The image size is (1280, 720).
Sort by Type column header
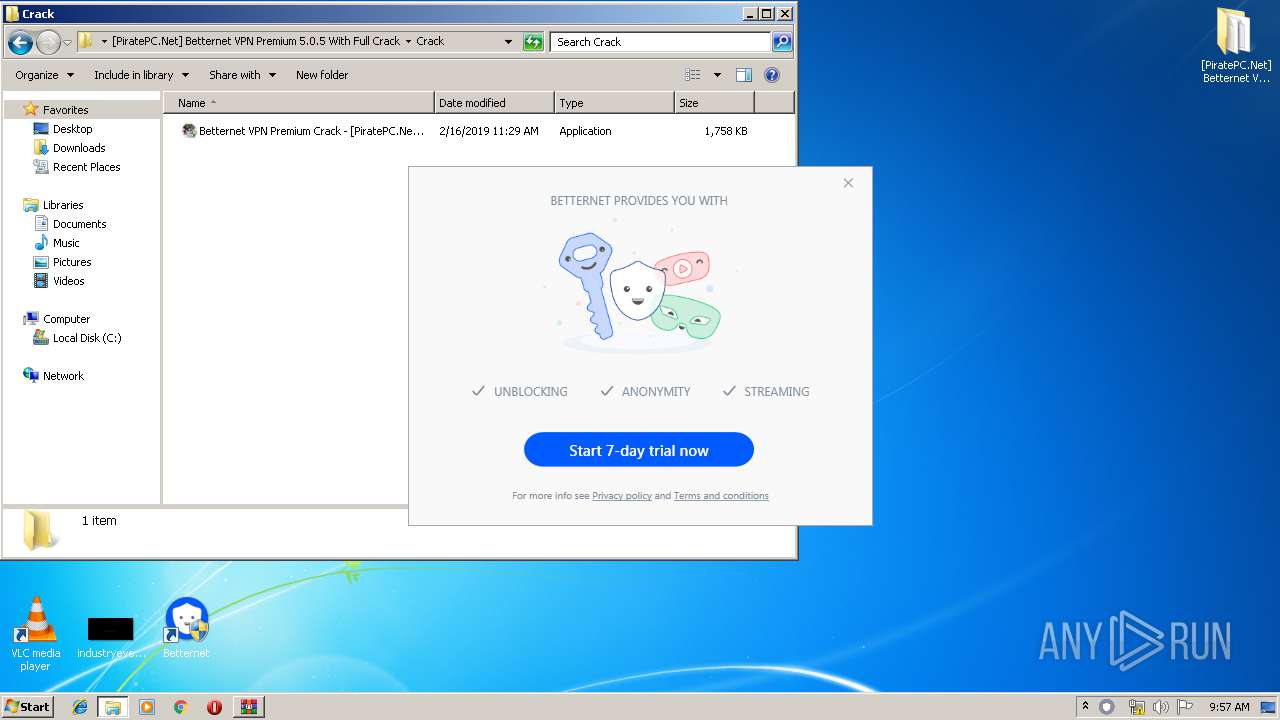(614, 103)
